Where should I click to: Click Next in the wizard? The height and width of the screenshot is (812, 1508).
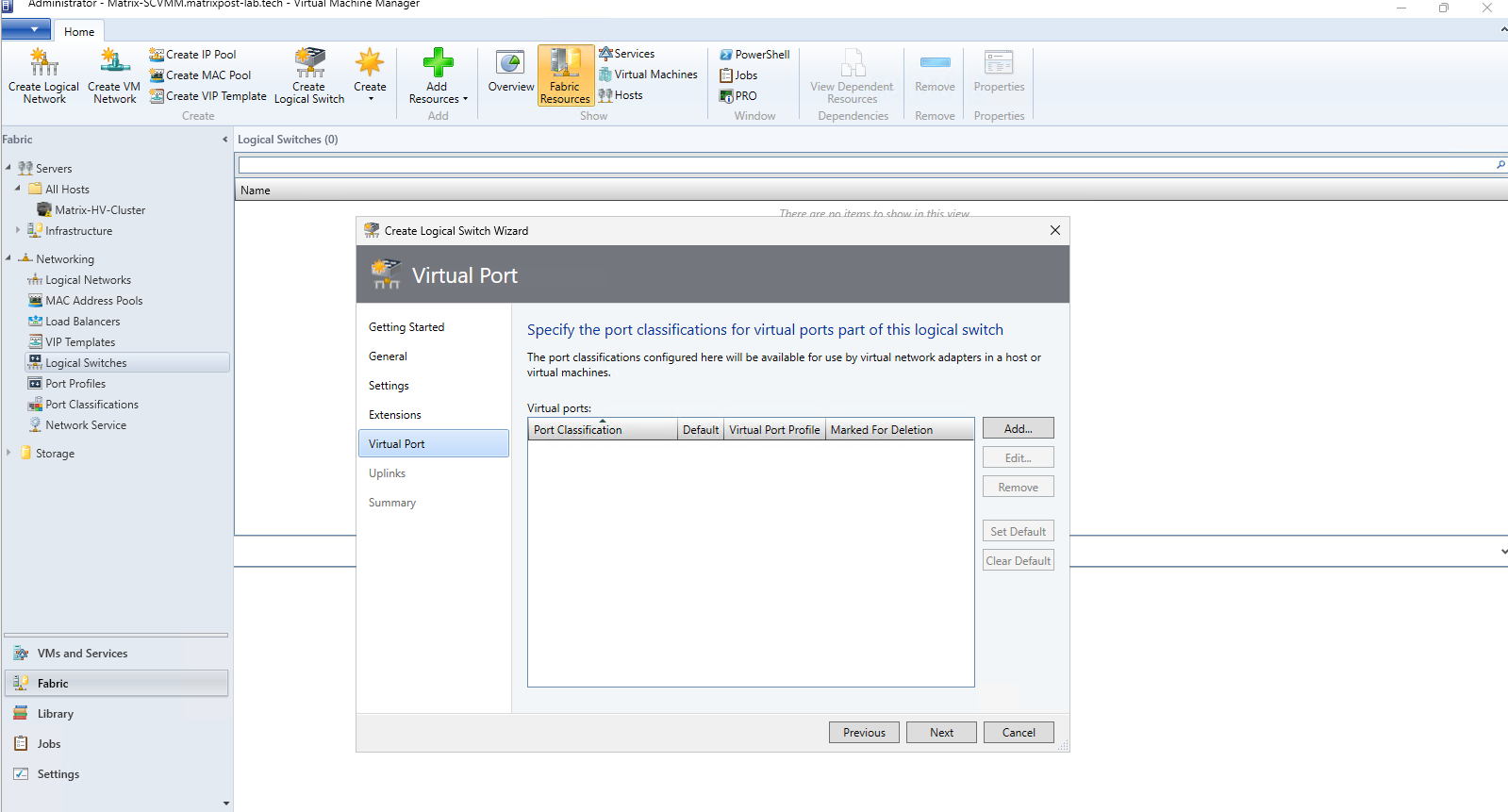tap(941, 733)
